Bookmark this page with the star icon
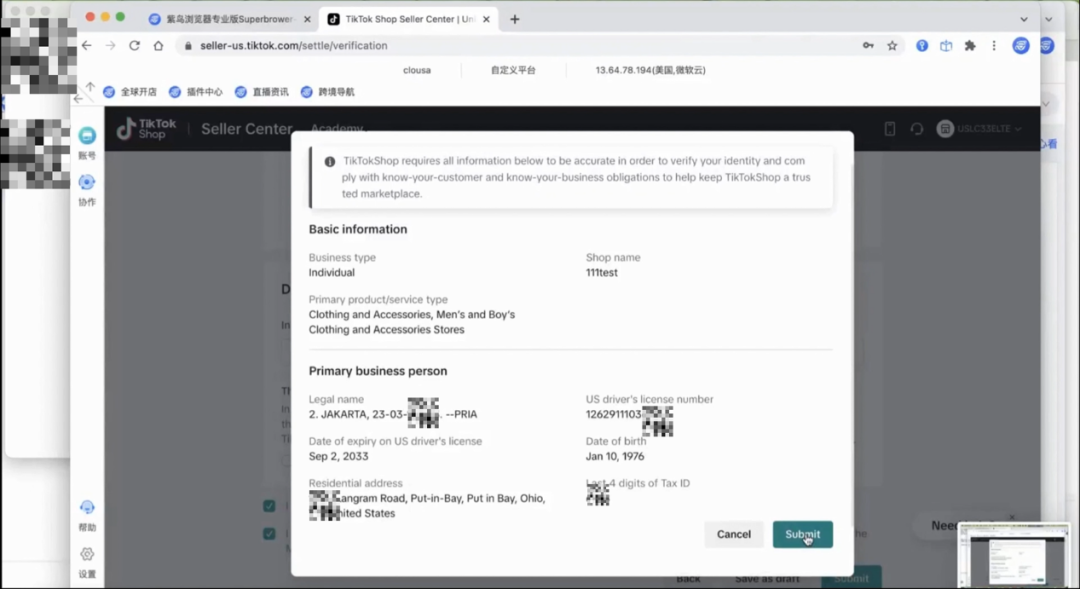Image resolution: width=1080 pixels, height=589 pixels. point(892,45)
